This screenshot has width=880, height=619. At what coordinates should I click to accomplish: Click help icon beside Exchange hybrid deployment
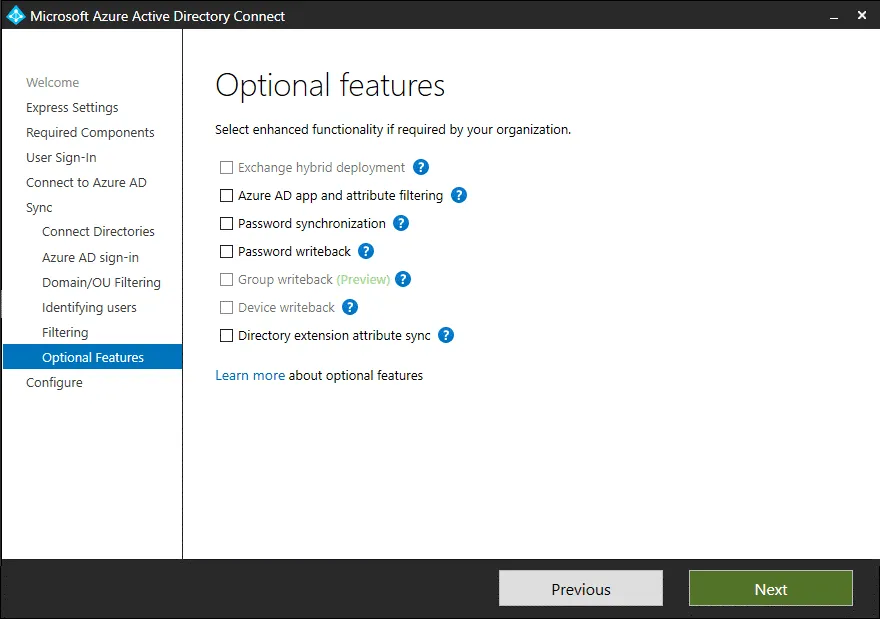[x=421, y=168]
